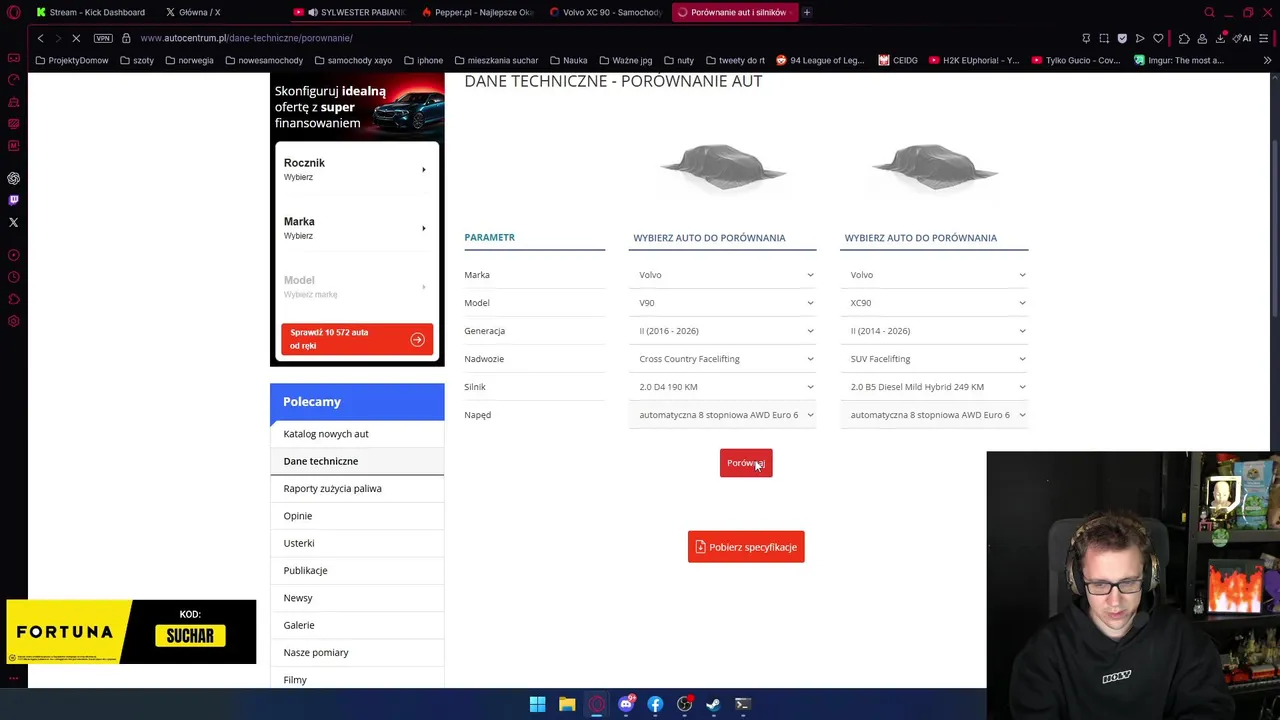Open downloads icon in browser toolbar

click(1220, 38)
